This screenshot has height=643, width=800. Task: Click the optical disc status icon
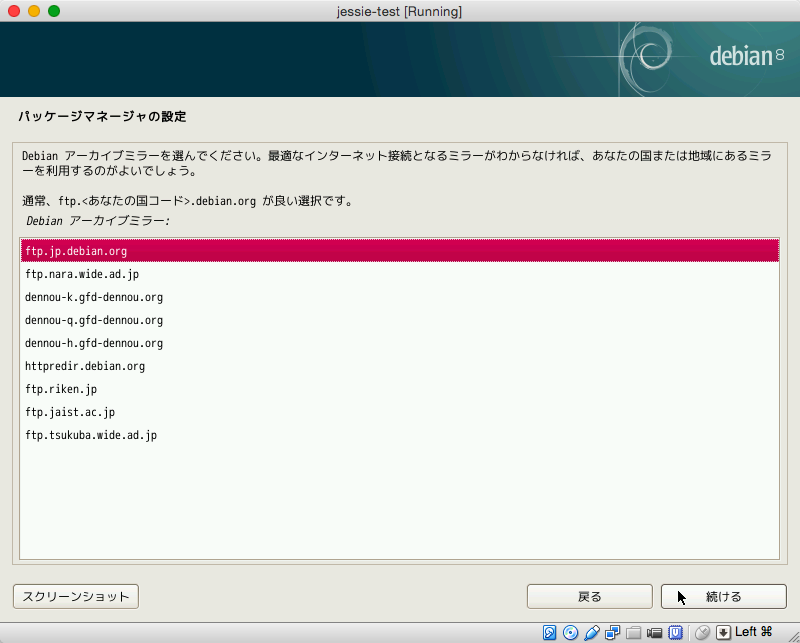(570, 632)
